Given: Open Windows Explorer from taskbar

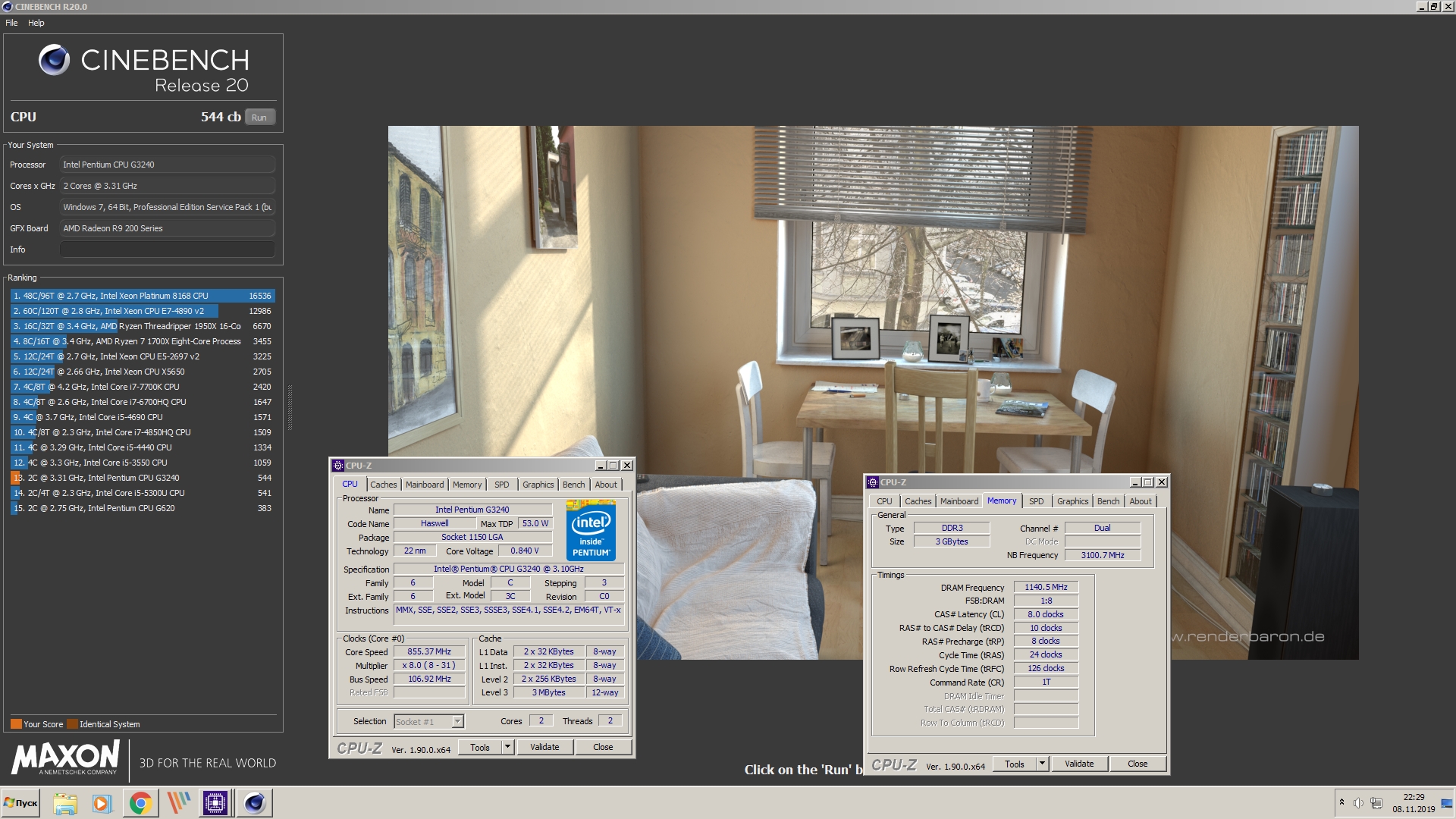Looking at the screenshot, I should click(x=64, y=803).
